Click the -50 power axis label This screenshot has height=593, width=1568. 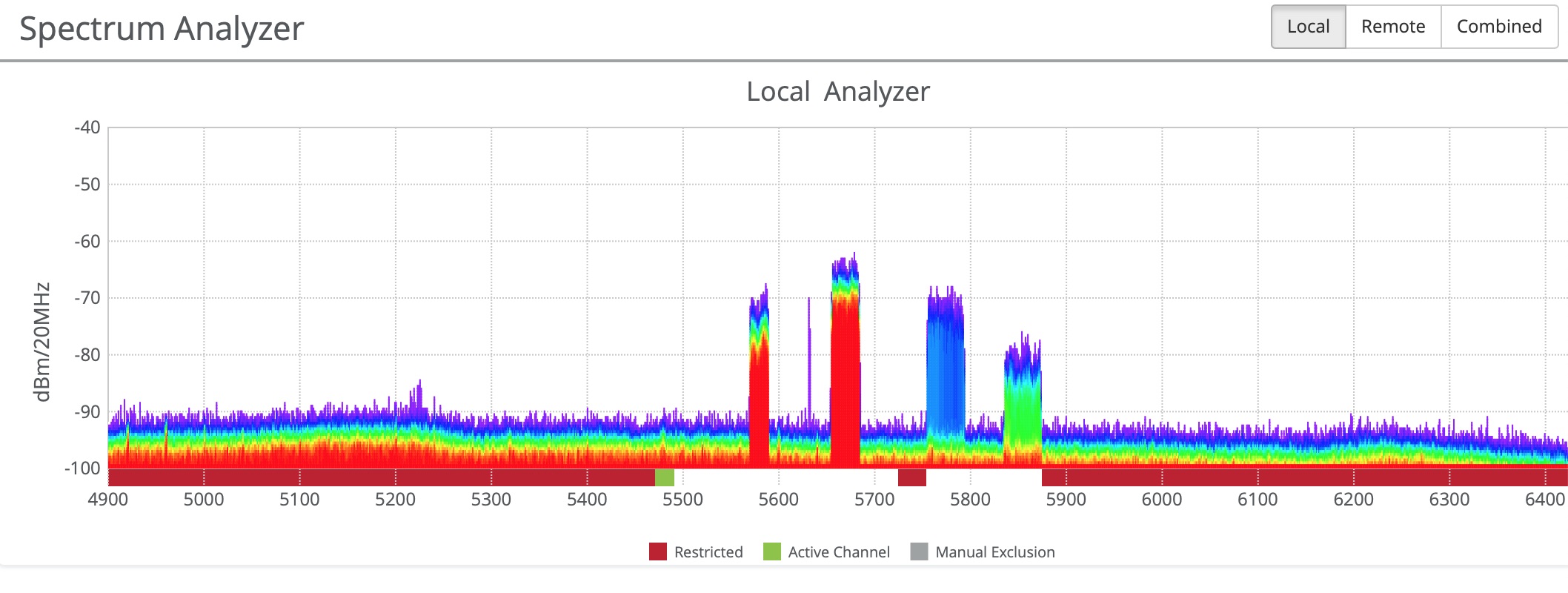(87, 185)
